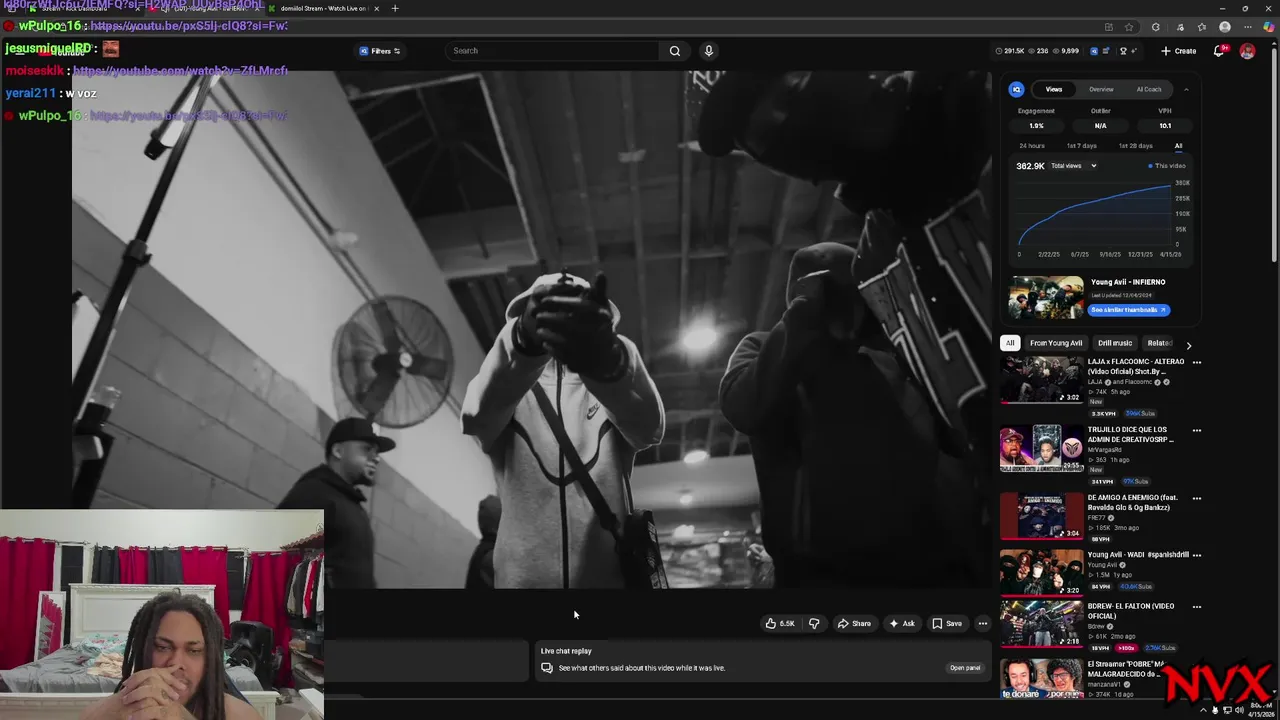Viewport: 1280px width, 720px height.
Task: Open more actions menu under the video
Action: pyautogui.click(x=983, y=623)
